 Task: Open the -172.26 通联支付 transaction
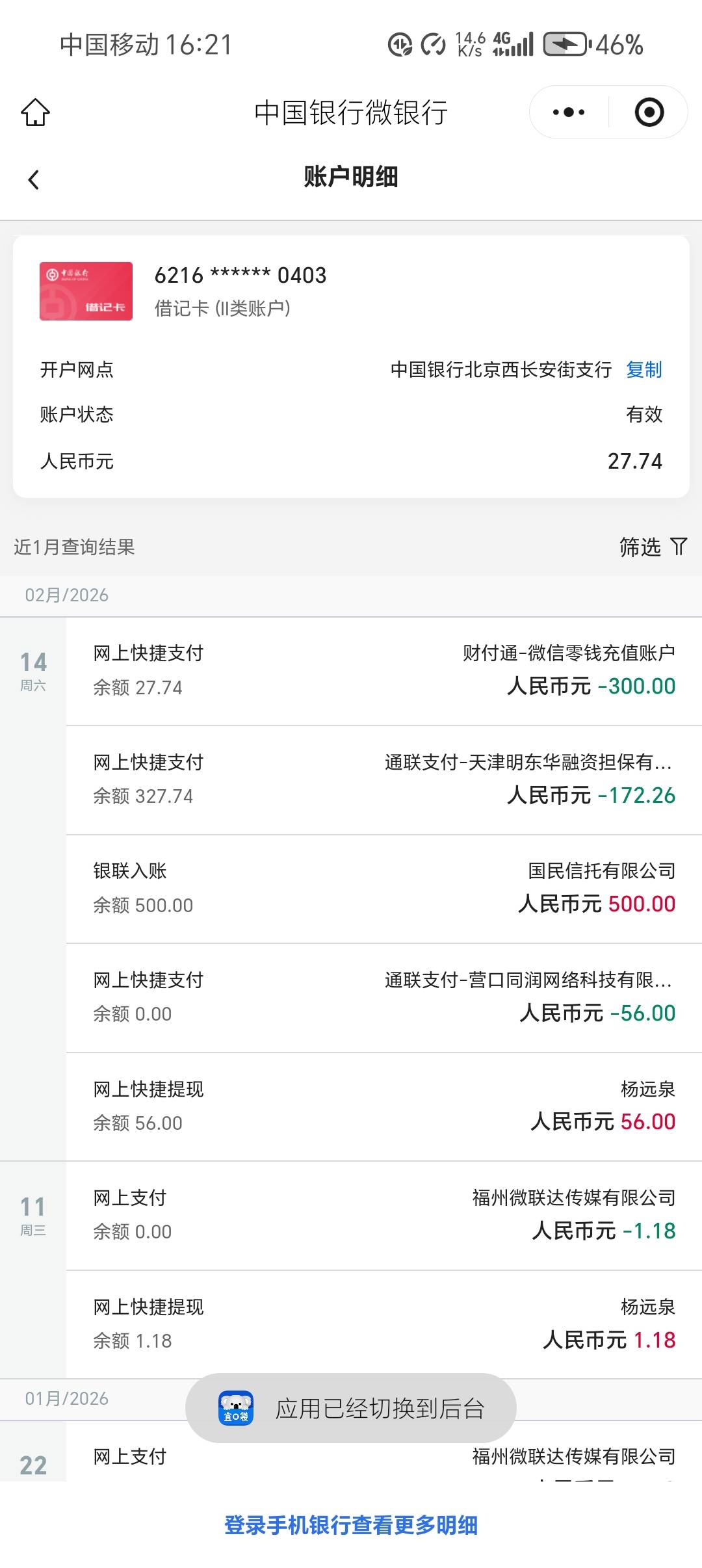(383, 779)
